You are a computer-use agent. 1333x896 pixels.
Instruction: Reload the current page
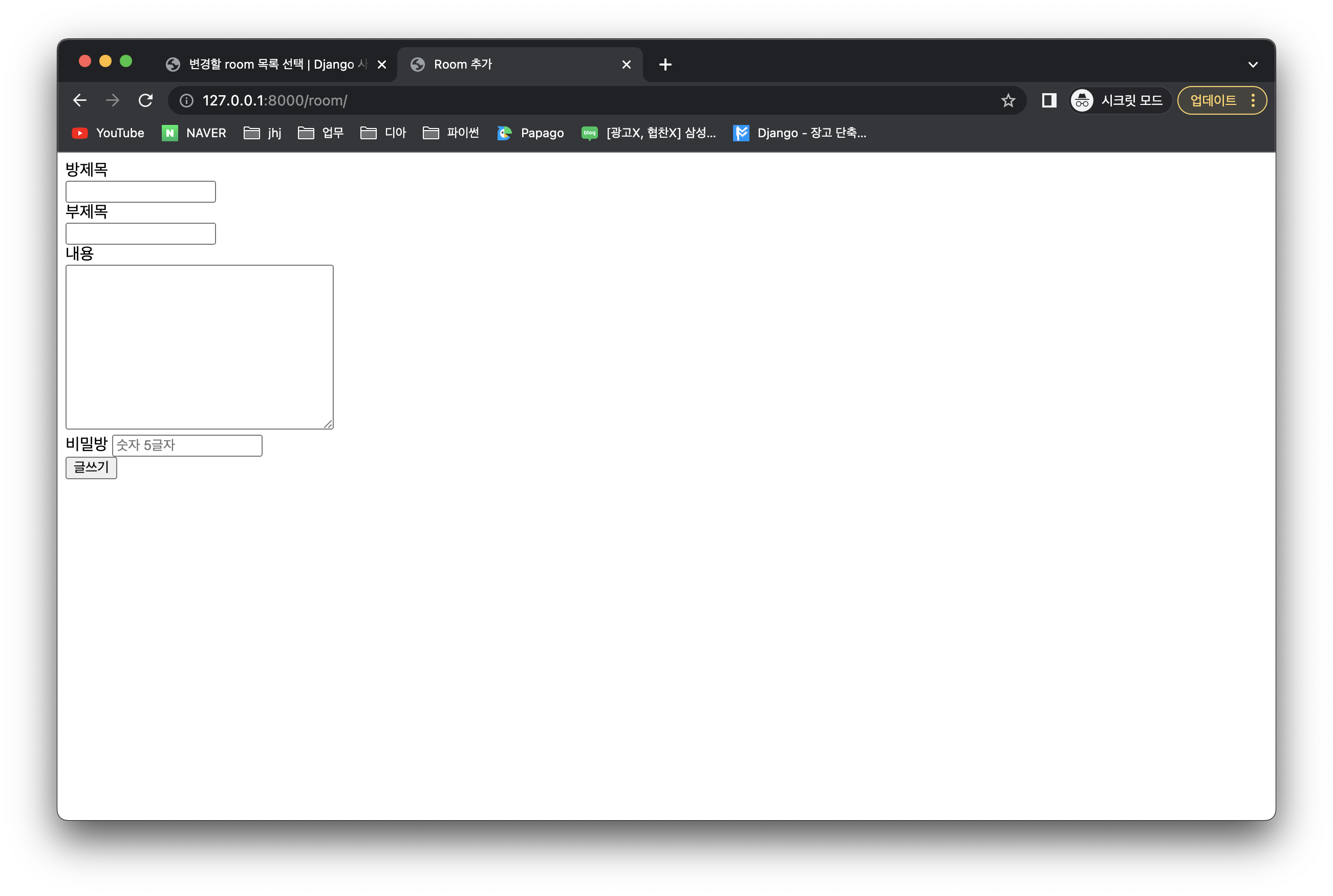[146, 100]
